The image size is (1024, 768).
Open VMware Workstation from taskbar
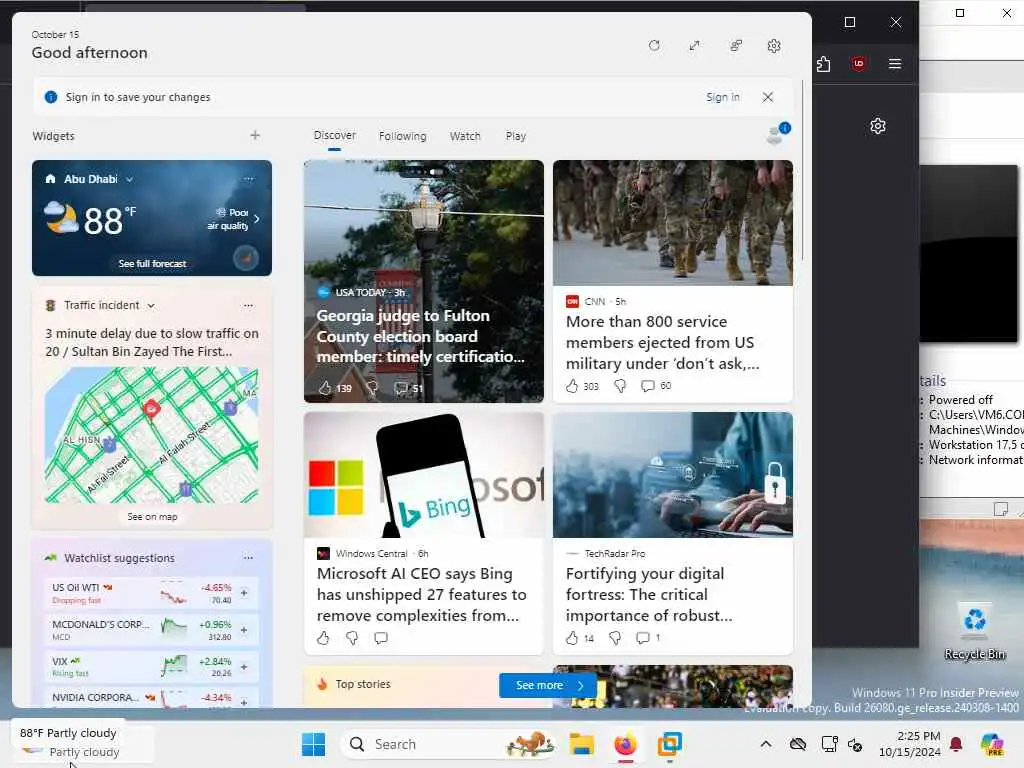[669, 744]
